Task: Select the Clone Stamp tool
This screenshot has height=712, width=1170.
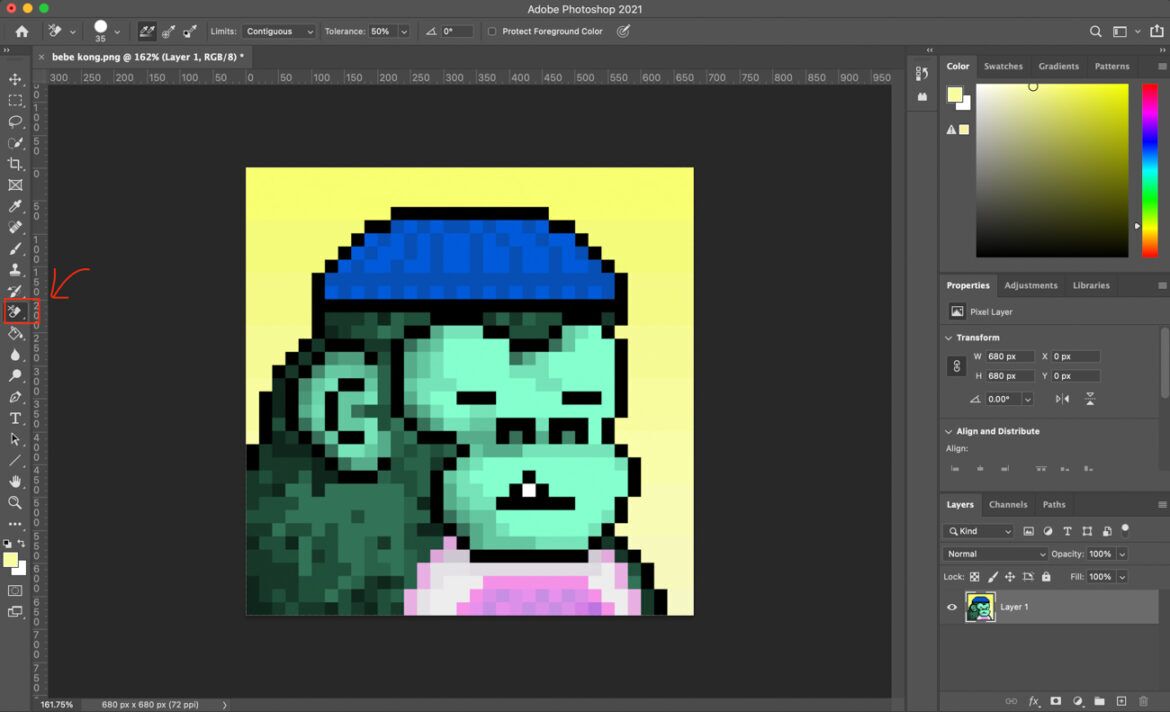Action: [15, 269]
